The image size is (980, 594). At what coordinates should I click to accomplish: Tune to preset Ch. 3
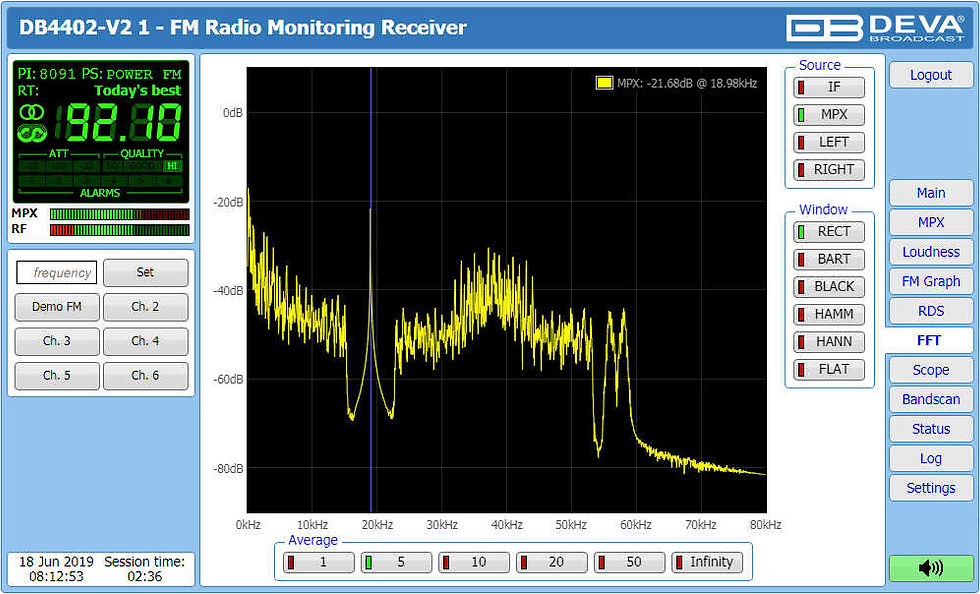[57, 341]
